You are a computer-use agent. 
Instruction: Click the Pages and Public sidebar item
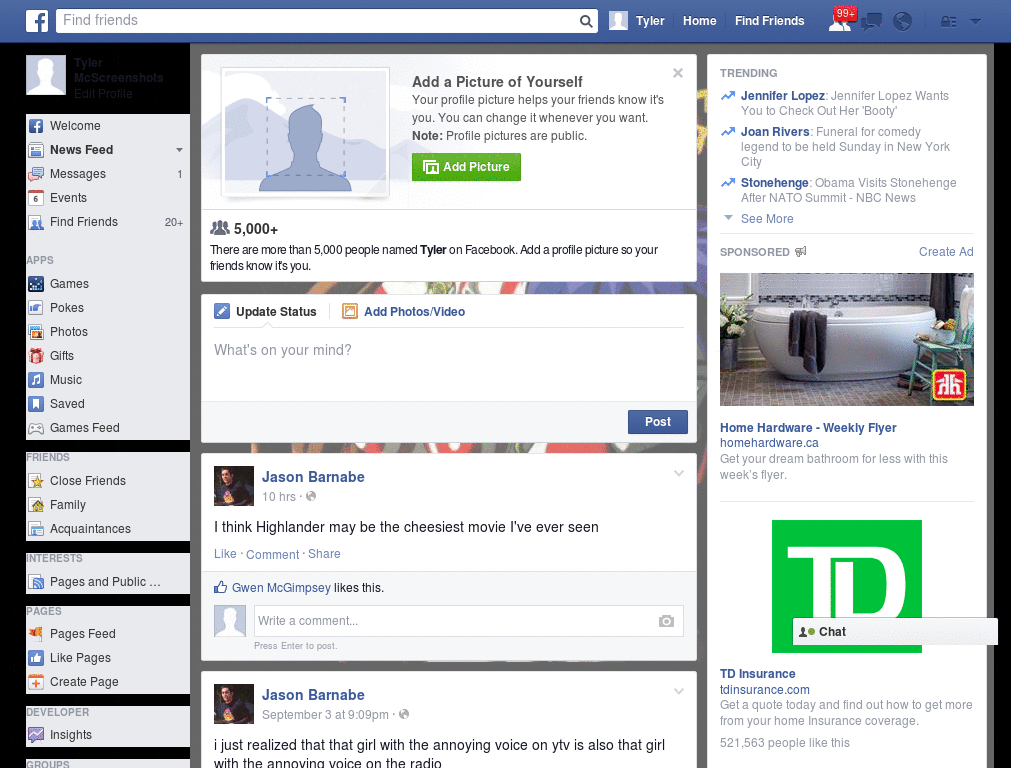click(x=104, y=582)
